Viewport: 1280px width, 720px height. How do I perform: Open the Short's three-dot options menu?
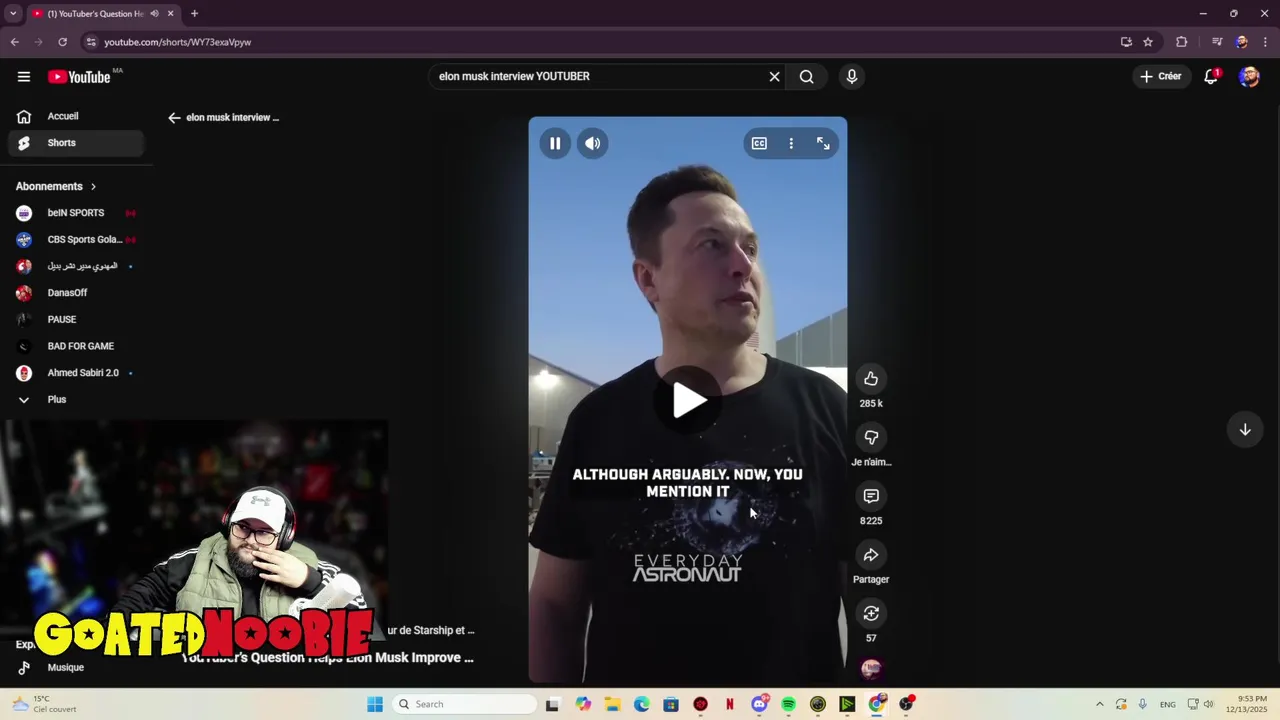click(x=791, y=143)
